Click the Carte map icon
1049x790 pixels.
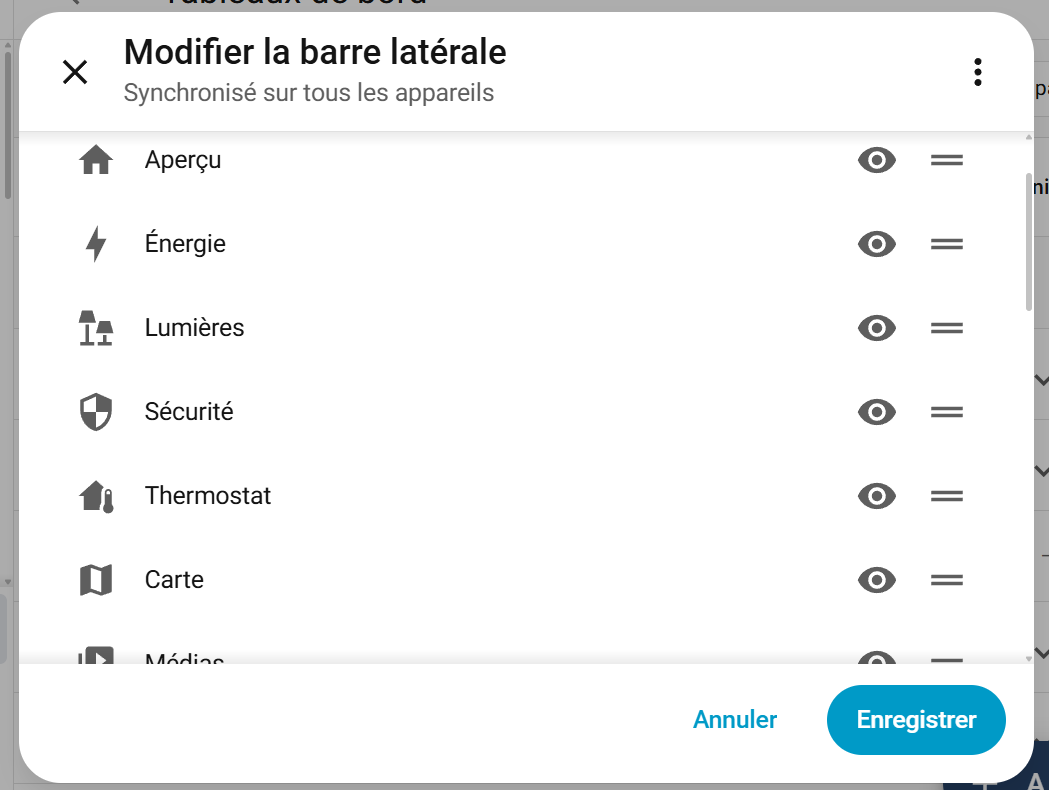coord(96,580)
